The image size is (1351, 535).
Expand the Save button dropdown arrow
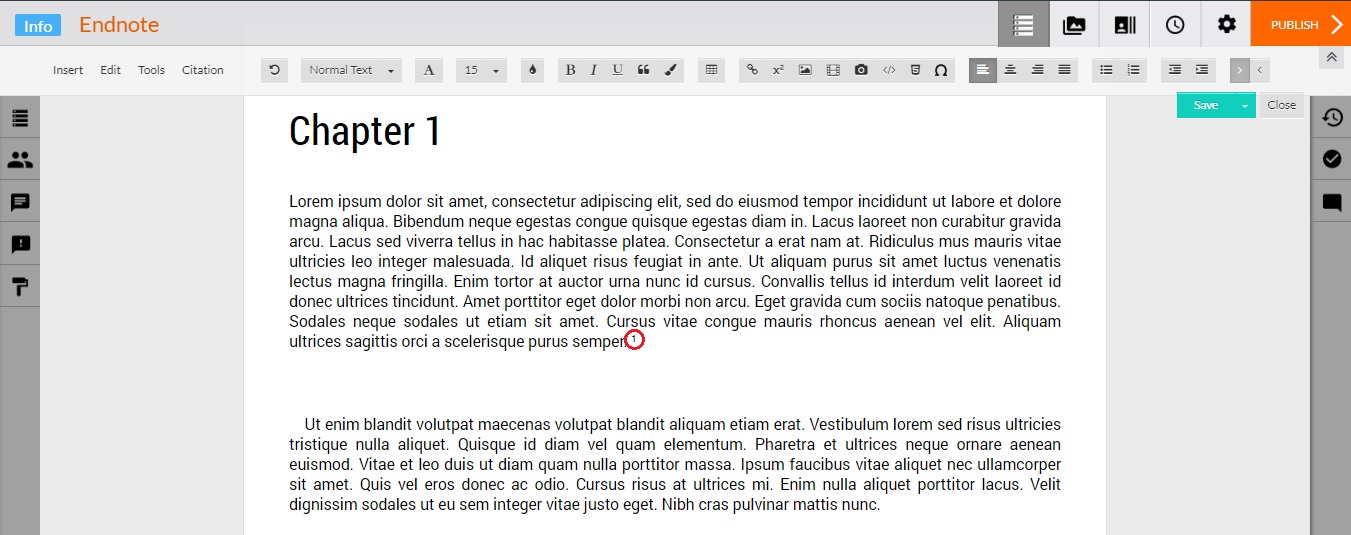point(1245,105)
